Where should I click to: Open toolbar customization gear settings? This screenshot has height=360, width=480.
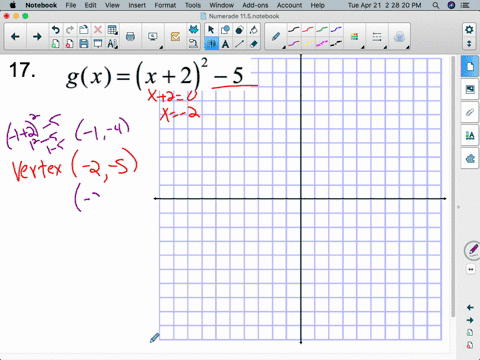469,30
